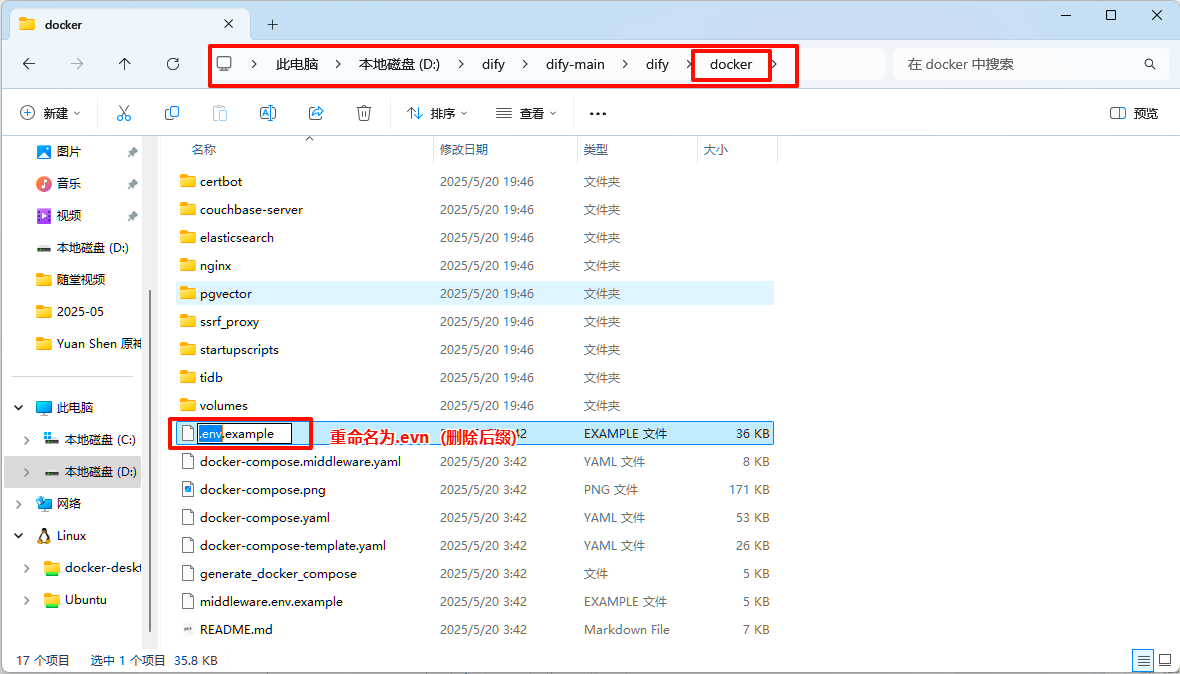Expand the Ubuntu tree node
The height and width of the screenshot is (674, 1180).
pos(27,600)
